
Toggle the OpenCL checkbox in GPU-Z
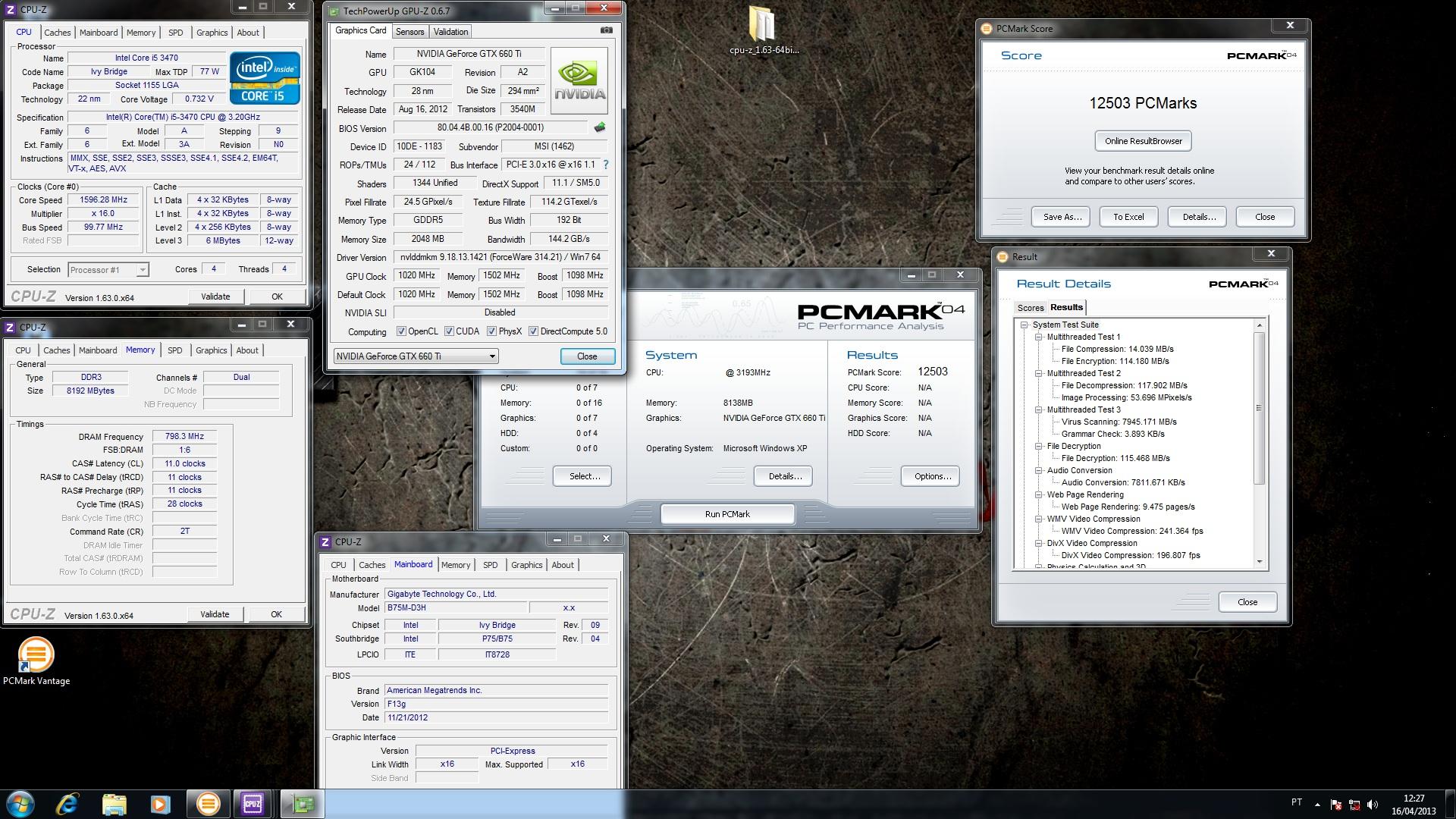[401, 331]
